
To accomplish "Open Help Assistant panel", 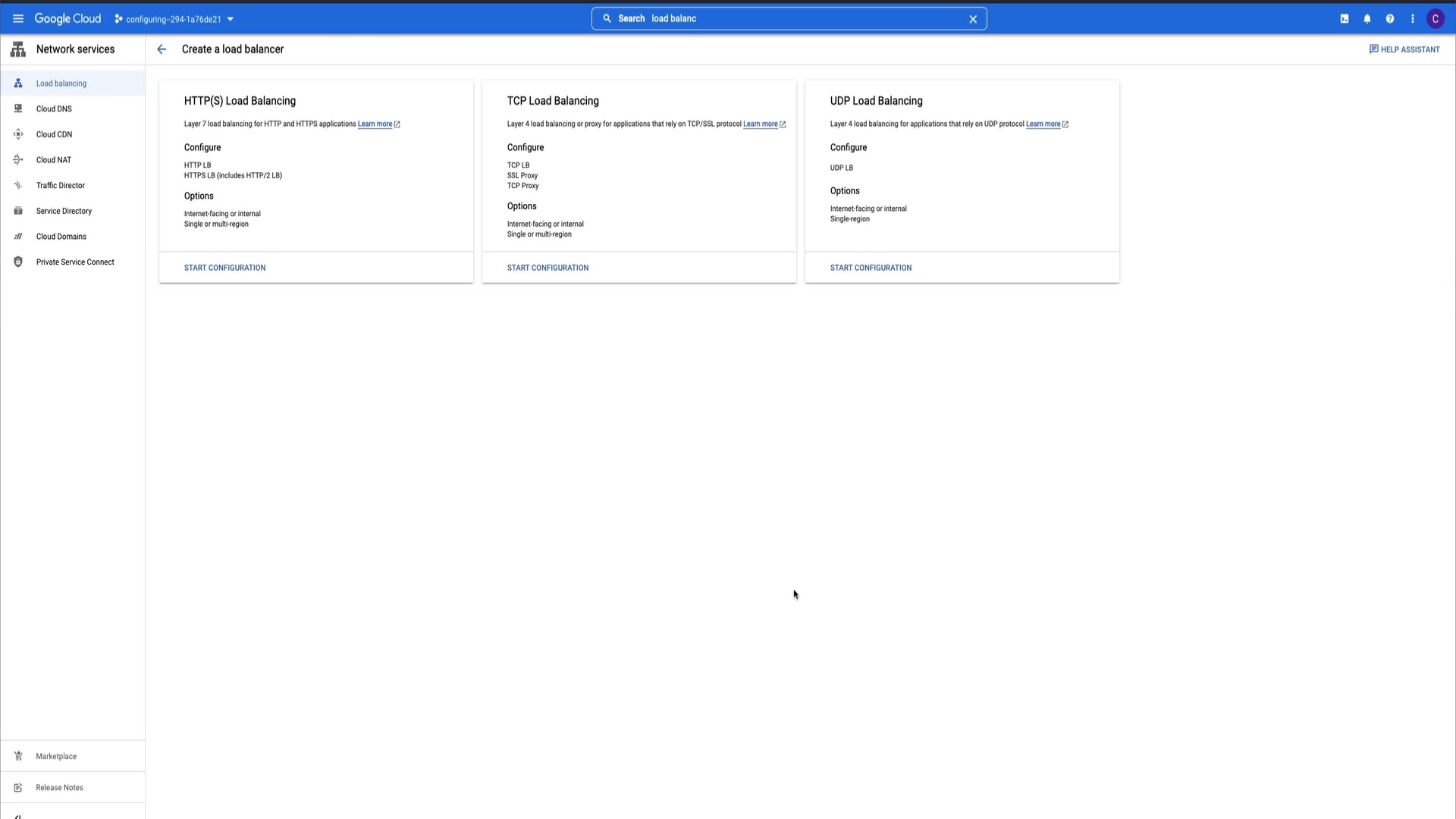I will tap(1404, 49).
